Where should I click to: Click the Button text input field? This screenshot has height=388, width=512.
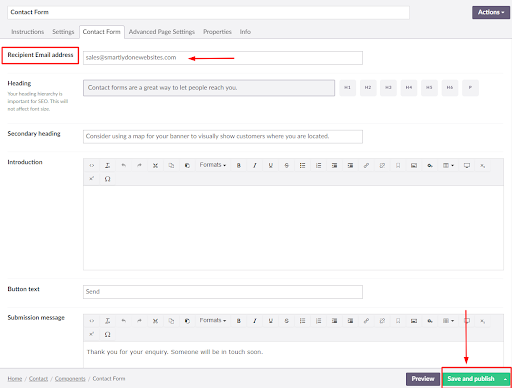(223, 292)
